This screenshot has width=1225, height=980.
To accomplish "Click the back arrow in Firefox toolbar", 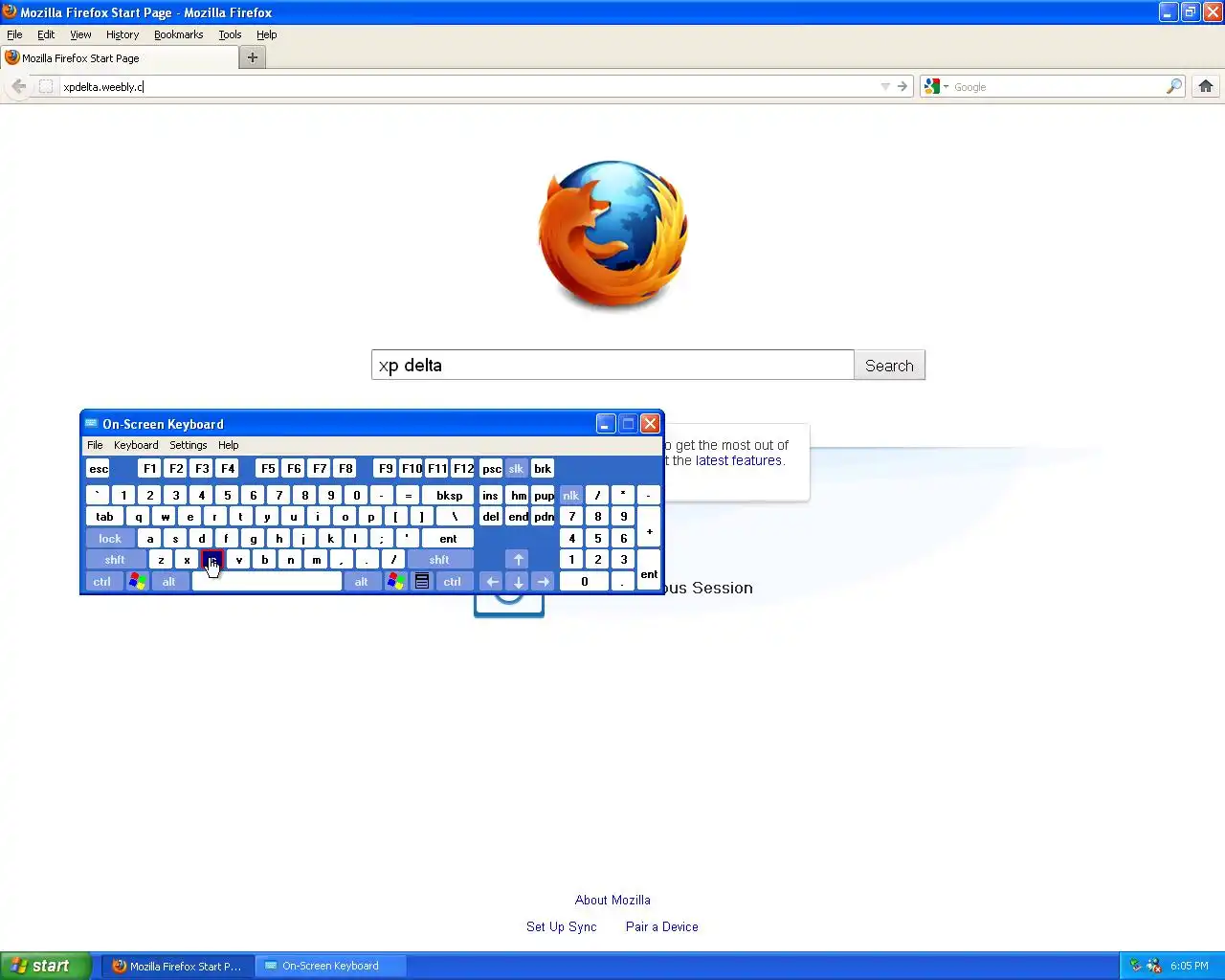I will [x=19, y=86].
